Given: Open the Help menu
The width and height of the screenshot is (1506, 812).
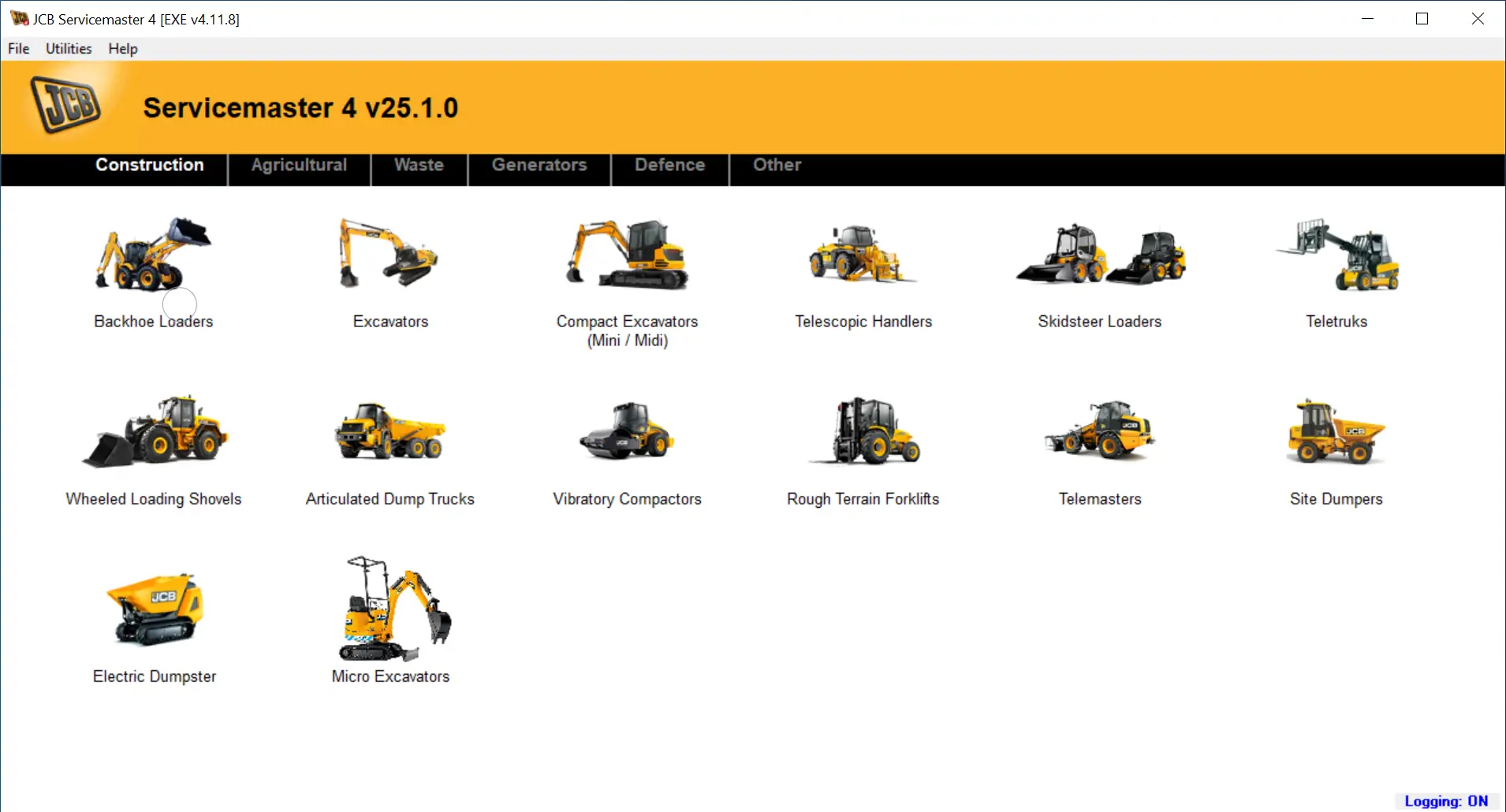Looking at the screenshot, I should pyautogui.click(x=123, y=49).
